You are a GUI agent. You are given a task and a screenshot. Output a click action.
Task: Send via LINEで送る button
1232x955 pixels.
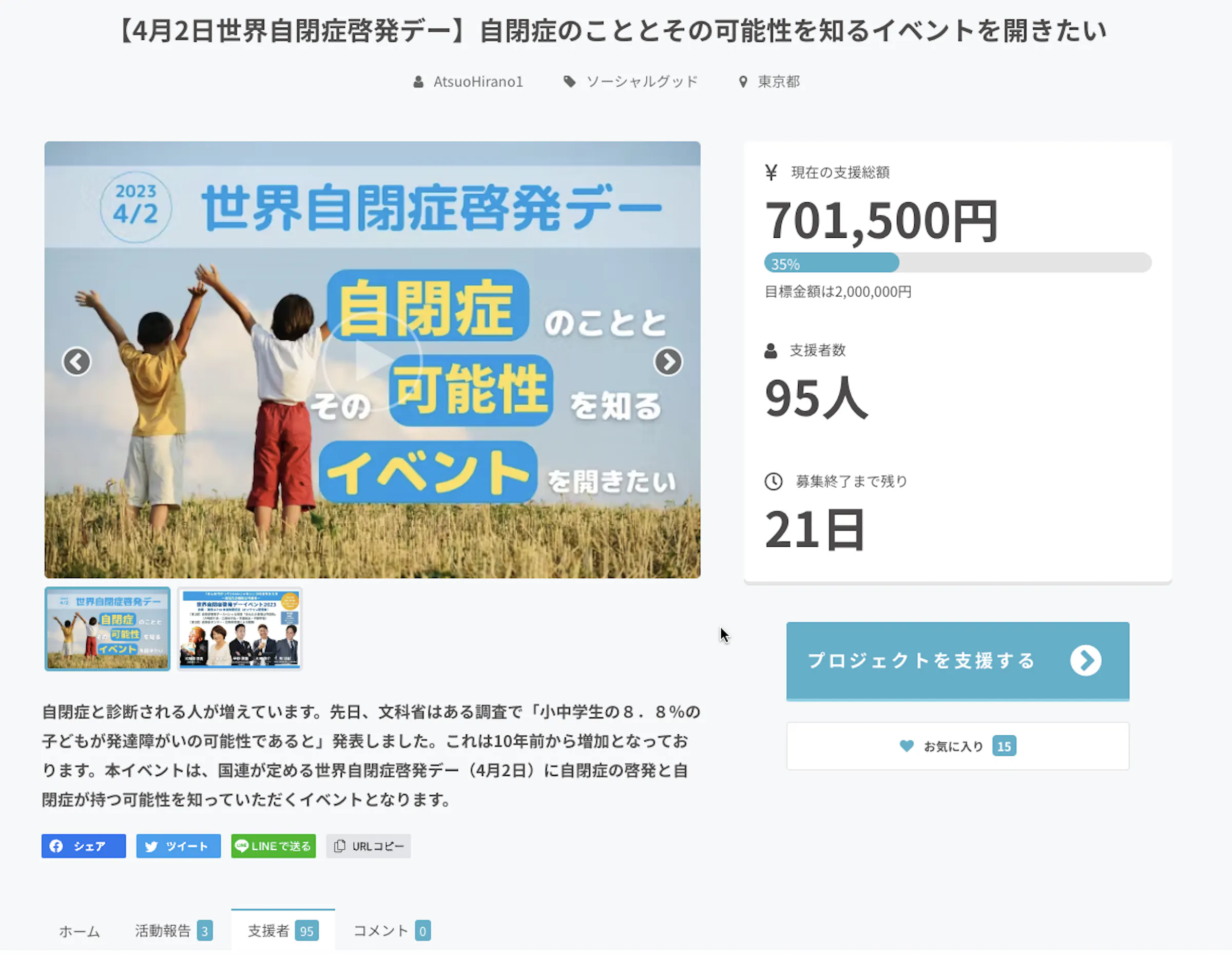click(x=273, y=846)
